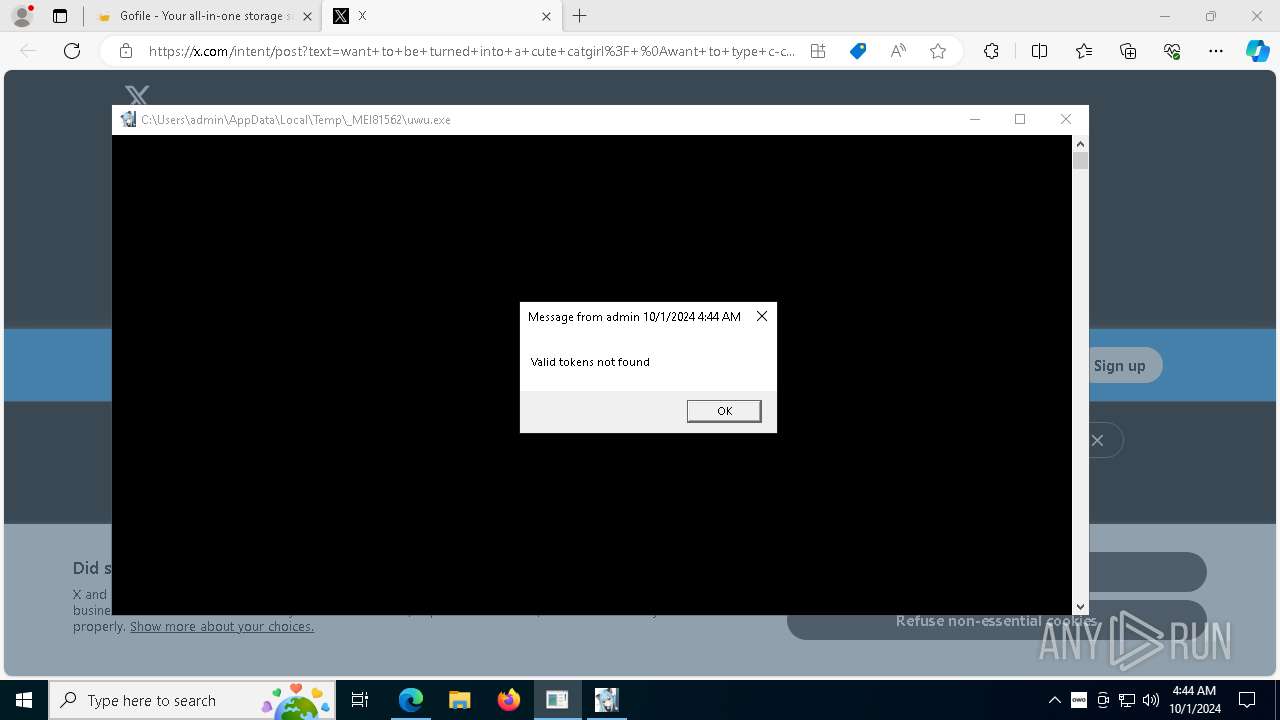Viewport: 1280px width, 720px height.
Task: Open the app available icon in address bar
Action: [x=818, y=51]
